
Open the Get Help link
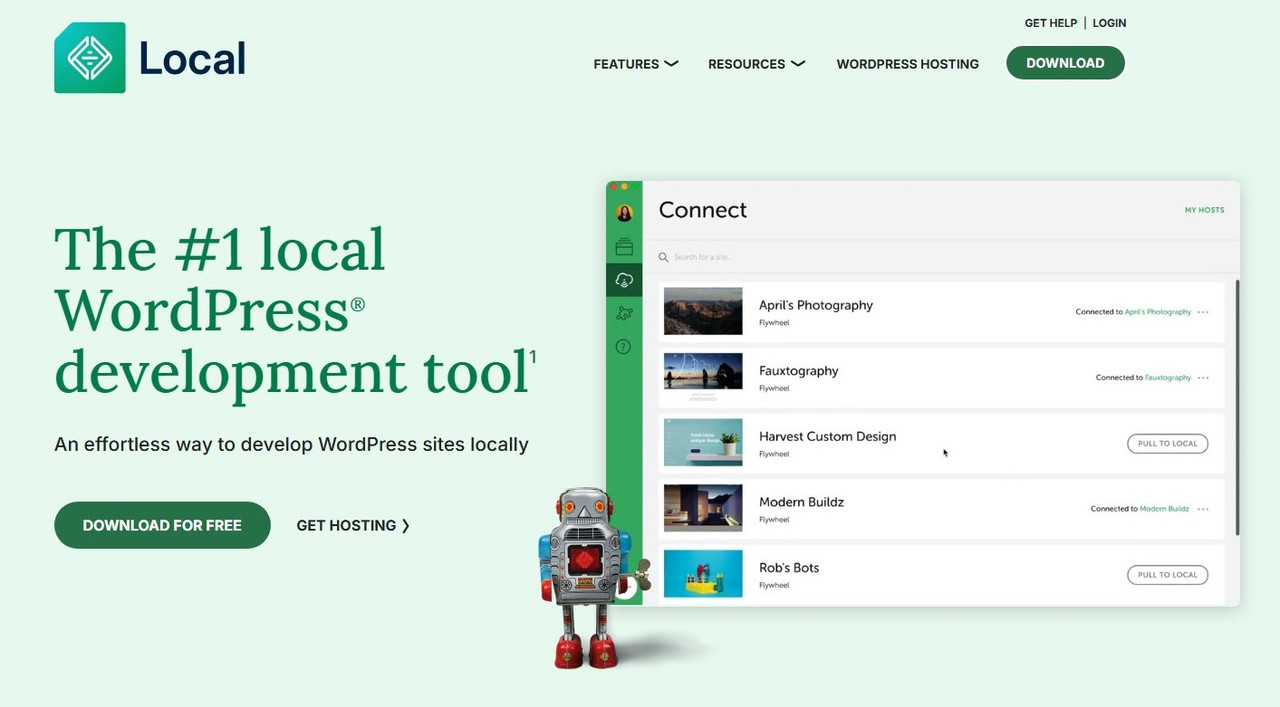[x=1050, y=23]
